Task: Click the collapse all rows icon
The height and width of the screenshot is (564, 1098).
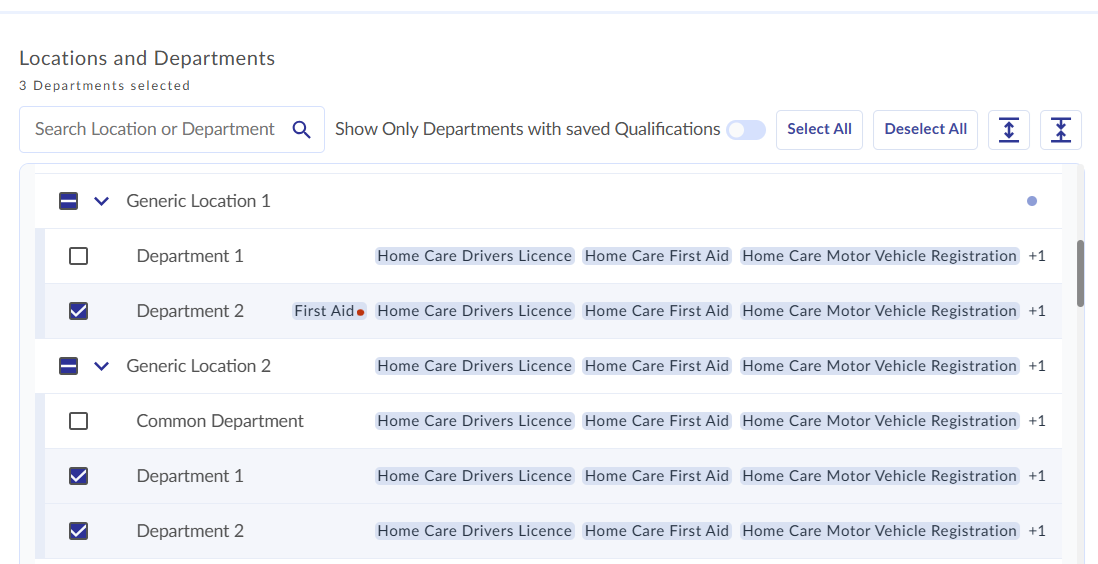Action: [1061, 130]
